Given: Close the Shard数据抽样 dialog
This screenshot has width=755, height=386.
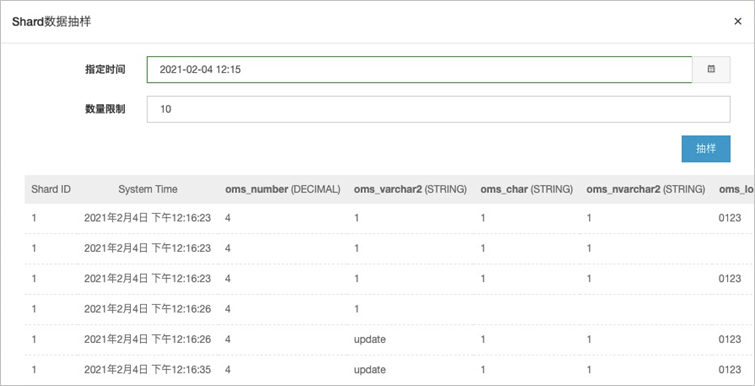Looking at the screenshot, I should point(738,22).
